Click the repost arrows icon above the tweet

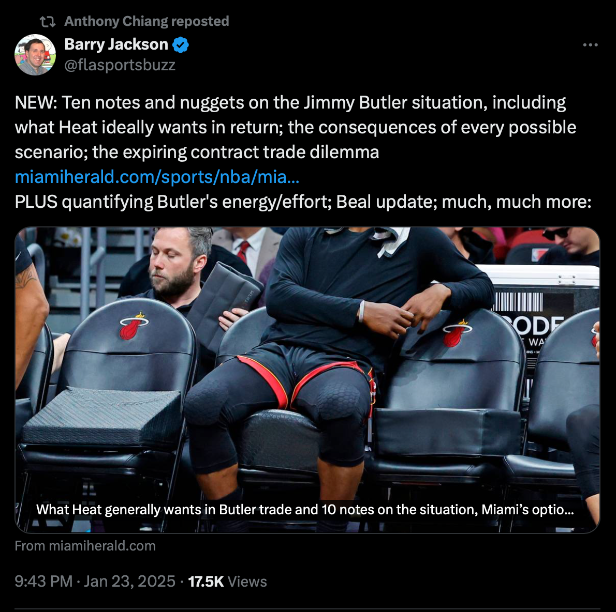[x=48, y=22]
